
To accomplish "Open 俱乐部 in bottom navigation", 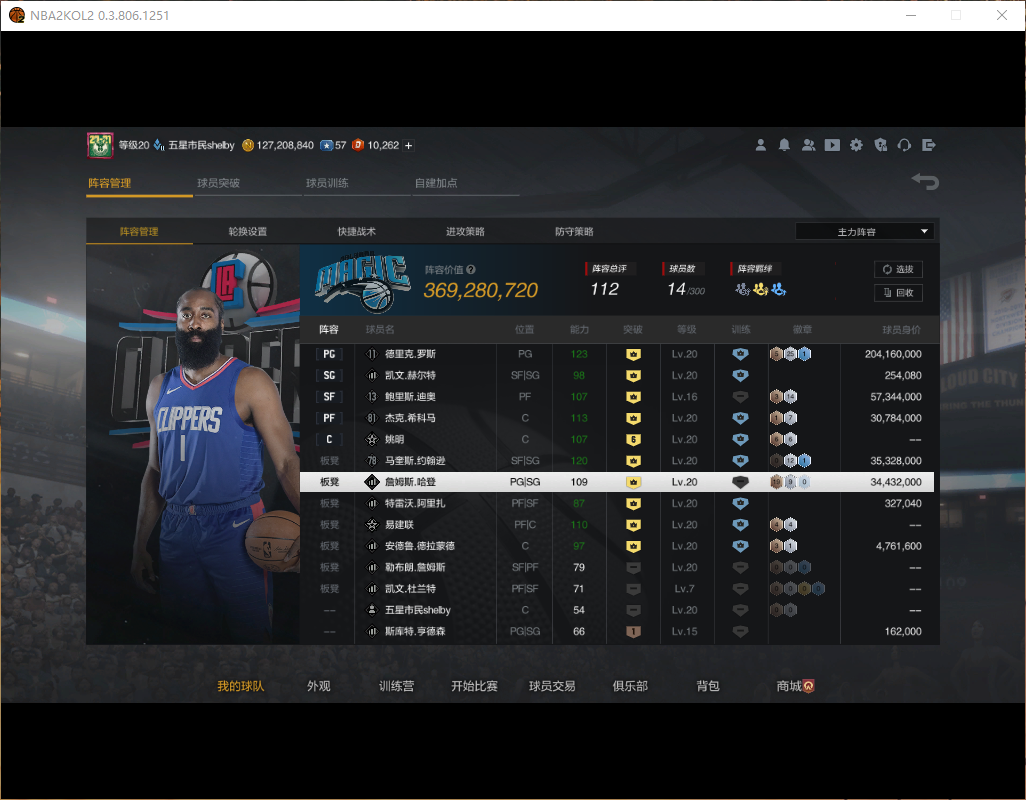I will 630,686.
